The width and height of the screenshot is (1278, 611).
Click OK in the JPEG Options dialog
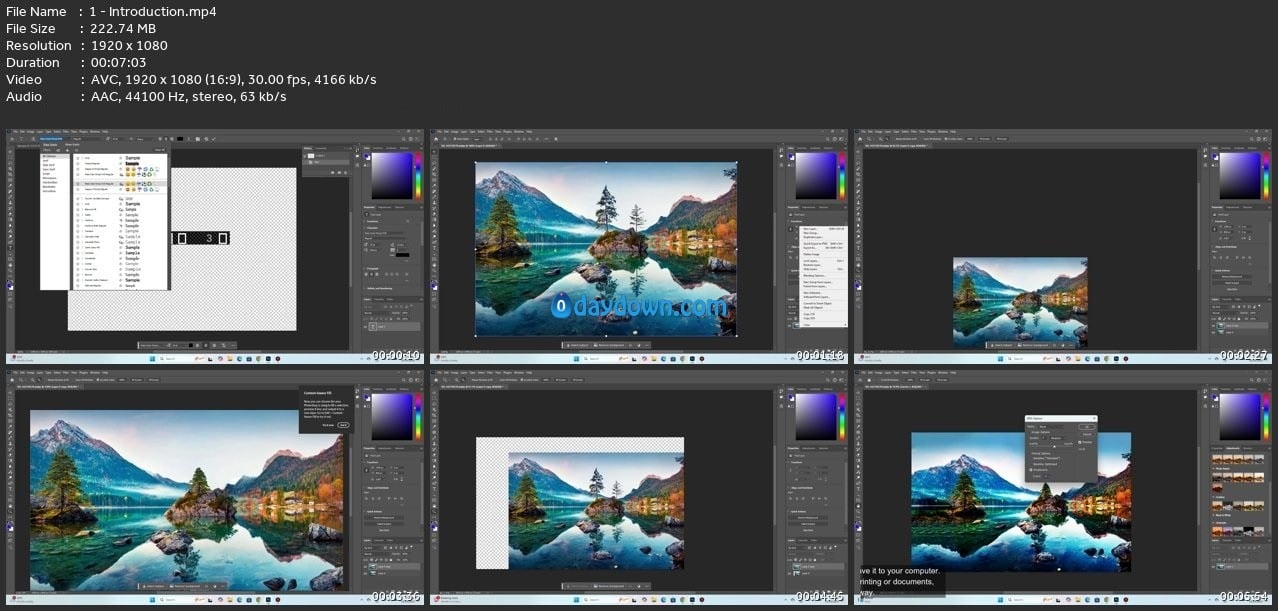1086,426
